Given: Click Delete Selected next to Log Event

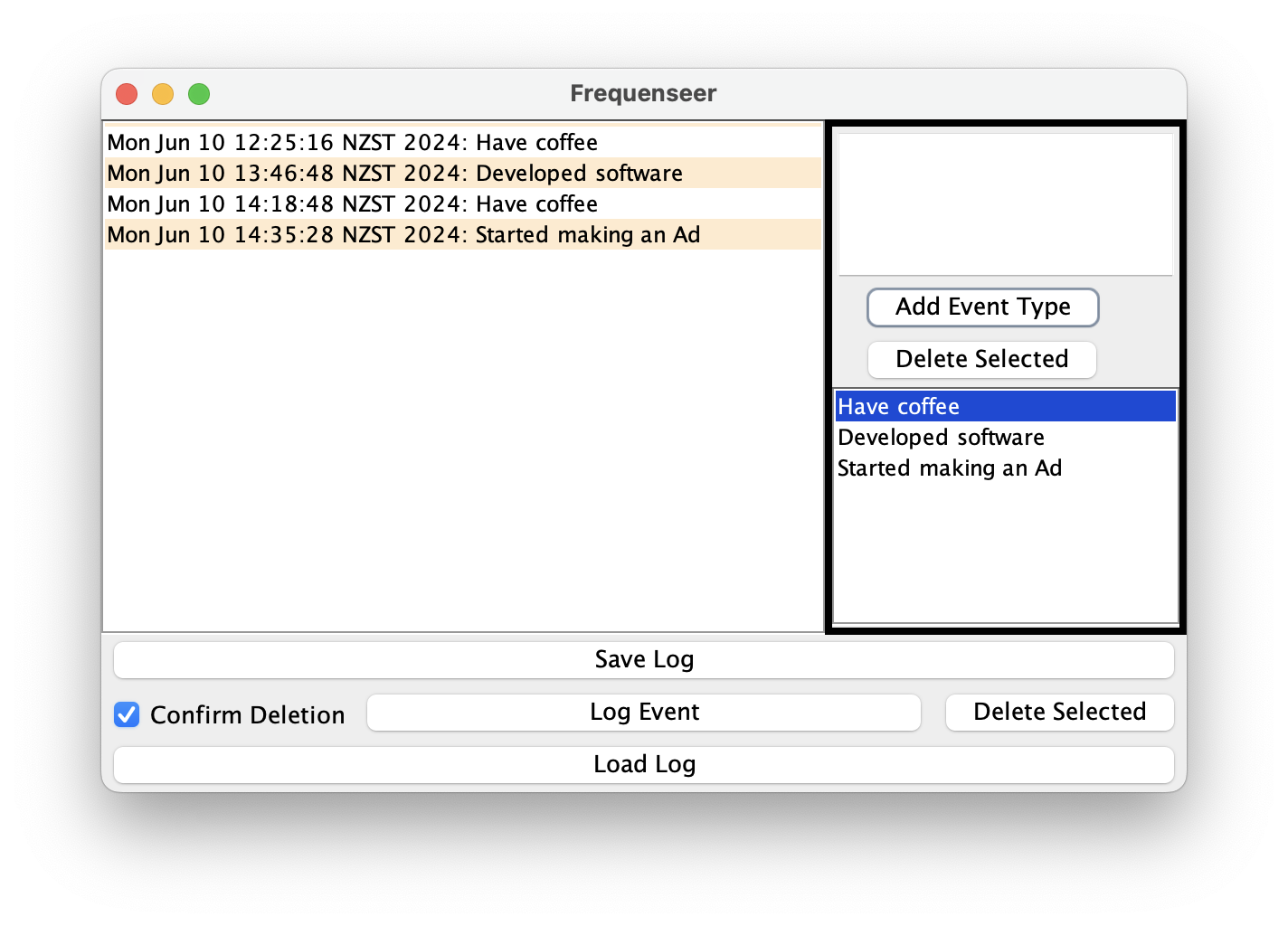Looking at the screenshot, I should (x=1059, y=713).
